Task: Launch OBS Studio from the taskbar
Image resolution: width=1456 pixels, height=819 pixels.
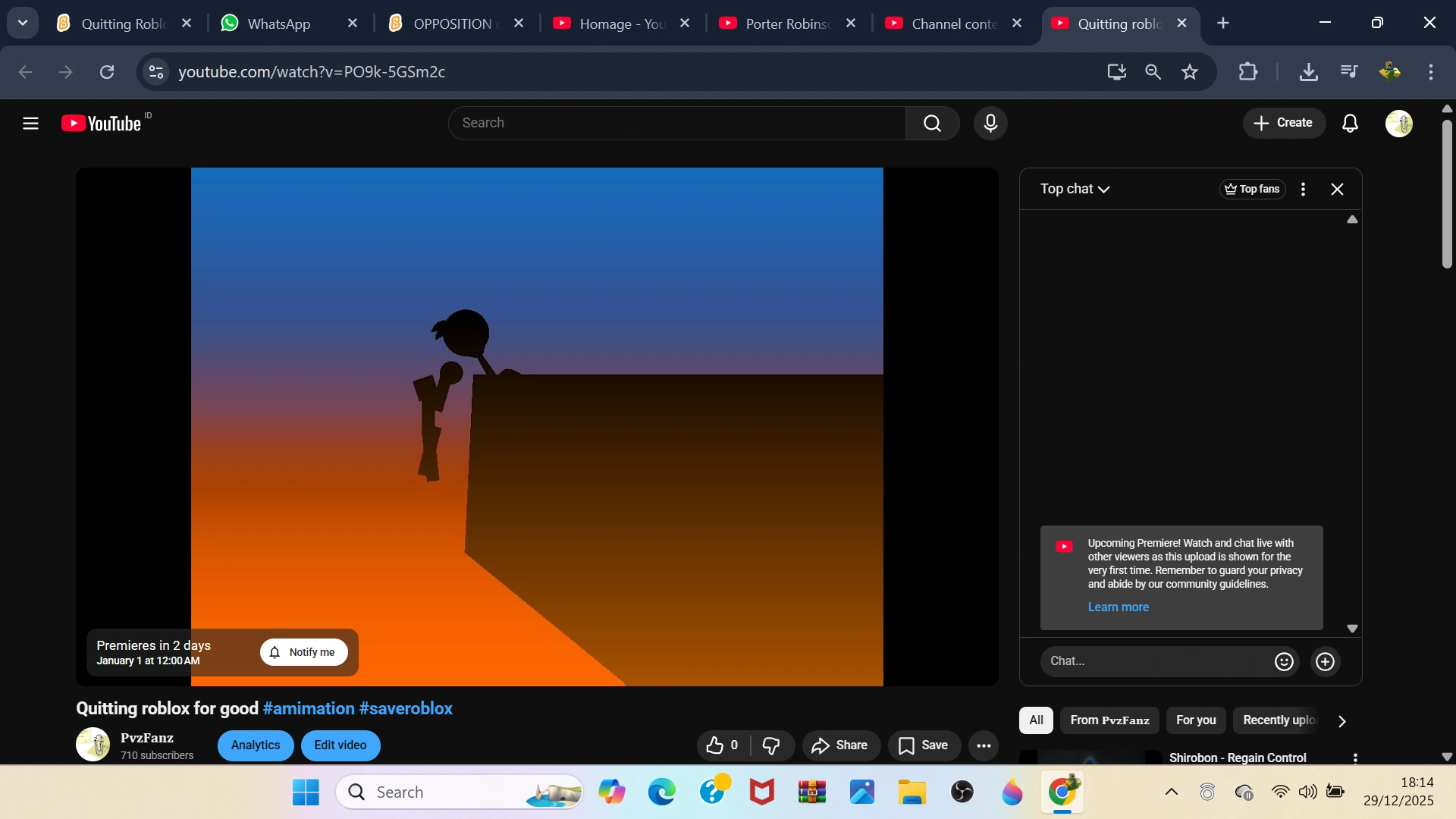Action: (962, 792)
